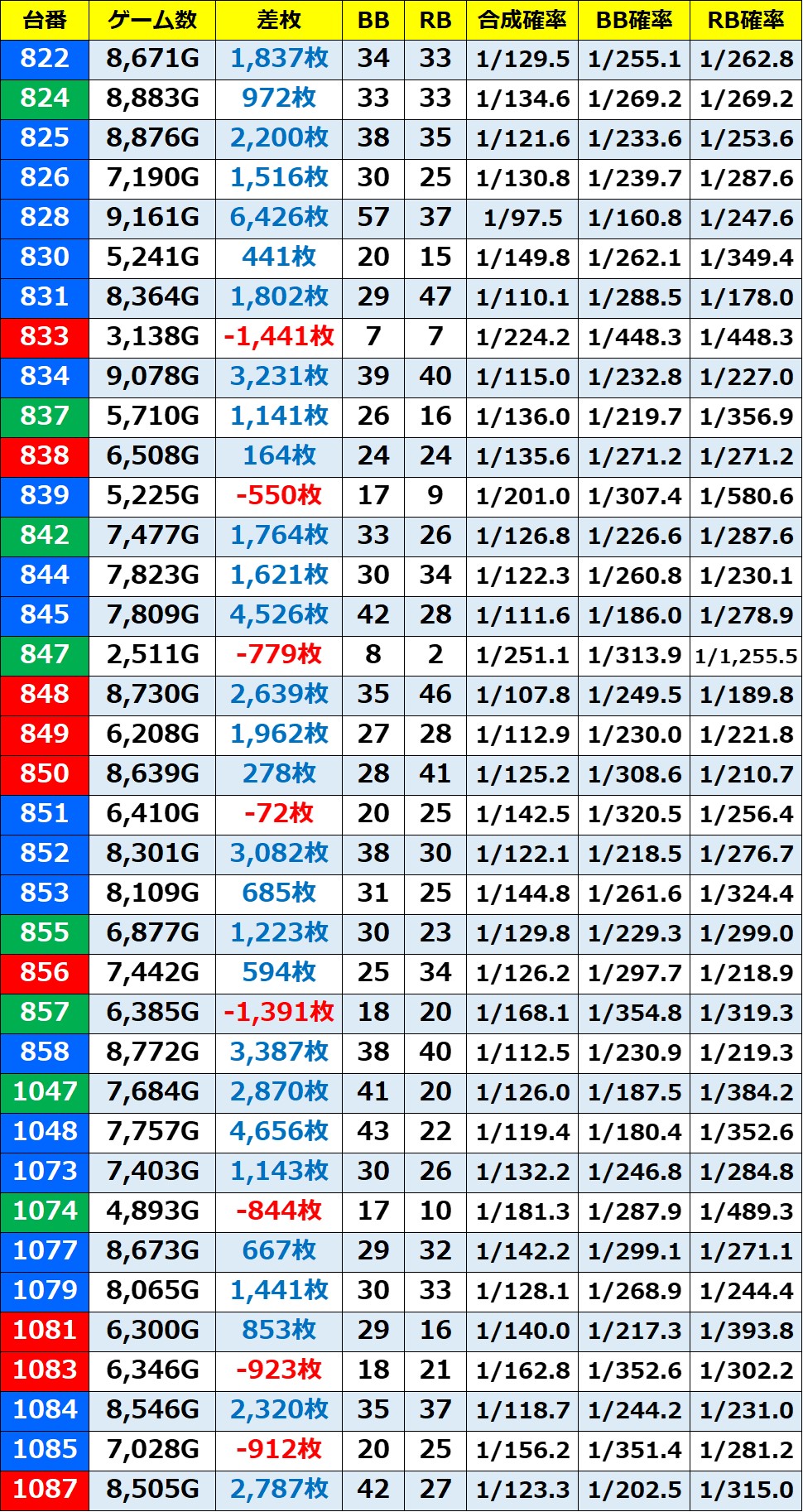Click the 1/202.5 BB probability
The image size is (803, 1512).
[634, 1491]
